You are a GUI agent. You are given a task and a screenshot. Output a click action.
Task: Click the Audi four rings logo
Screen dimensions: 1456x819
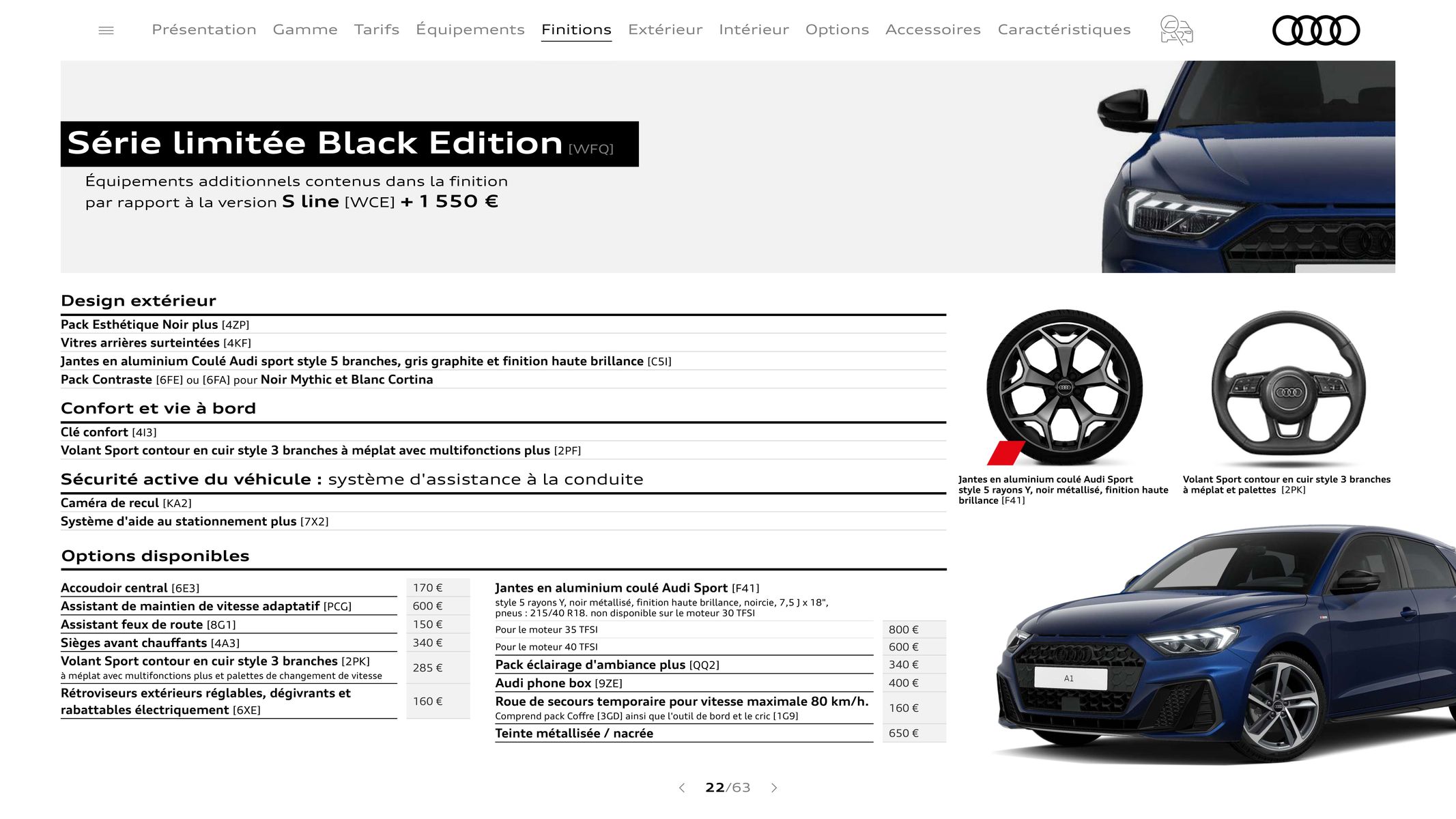(1316, 30)
